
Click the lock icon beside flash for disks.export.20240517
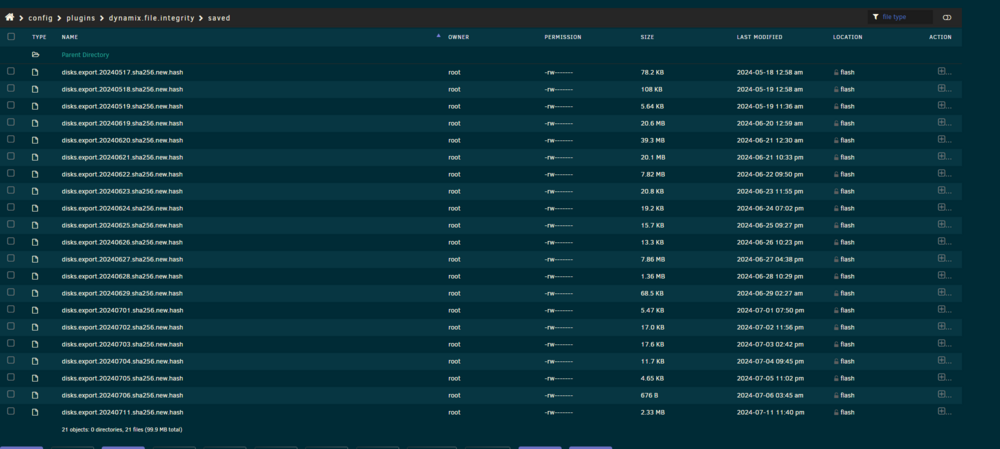[836, 72]
